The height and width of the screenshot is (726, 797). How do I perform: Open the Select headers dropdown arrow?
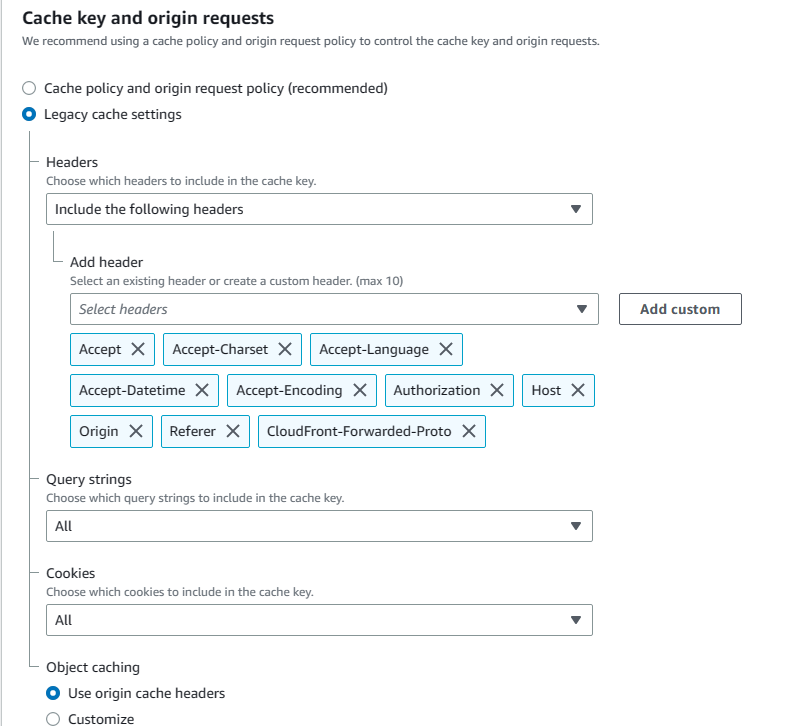coord(582,309)
